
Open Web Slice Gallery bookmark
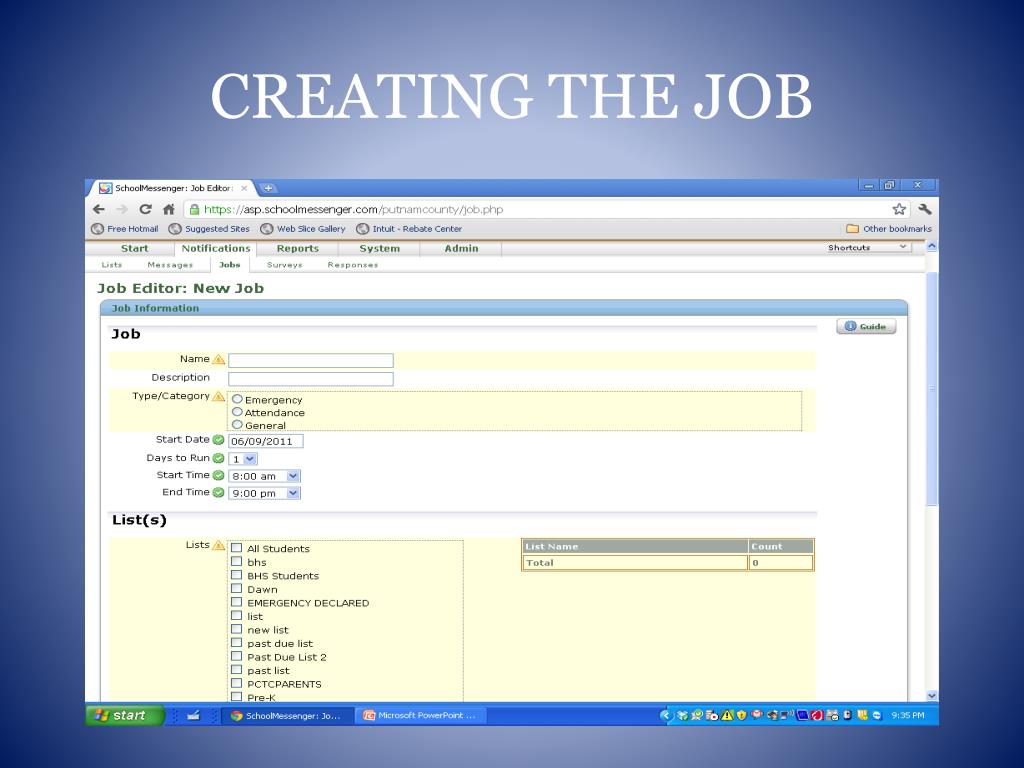pos(303,229)
